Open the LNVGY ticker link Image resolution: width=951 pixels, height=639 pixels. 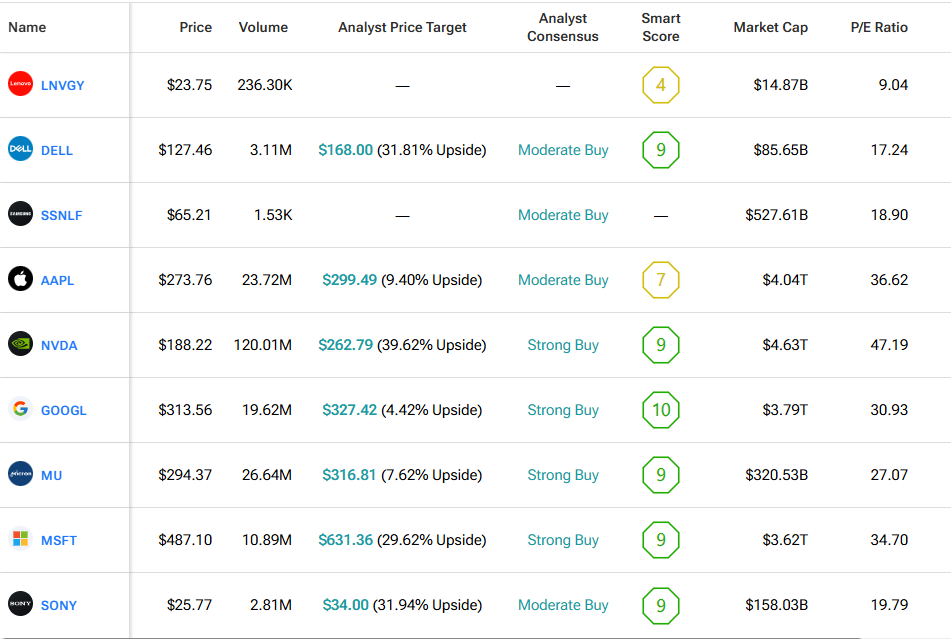tap(62, 85)
